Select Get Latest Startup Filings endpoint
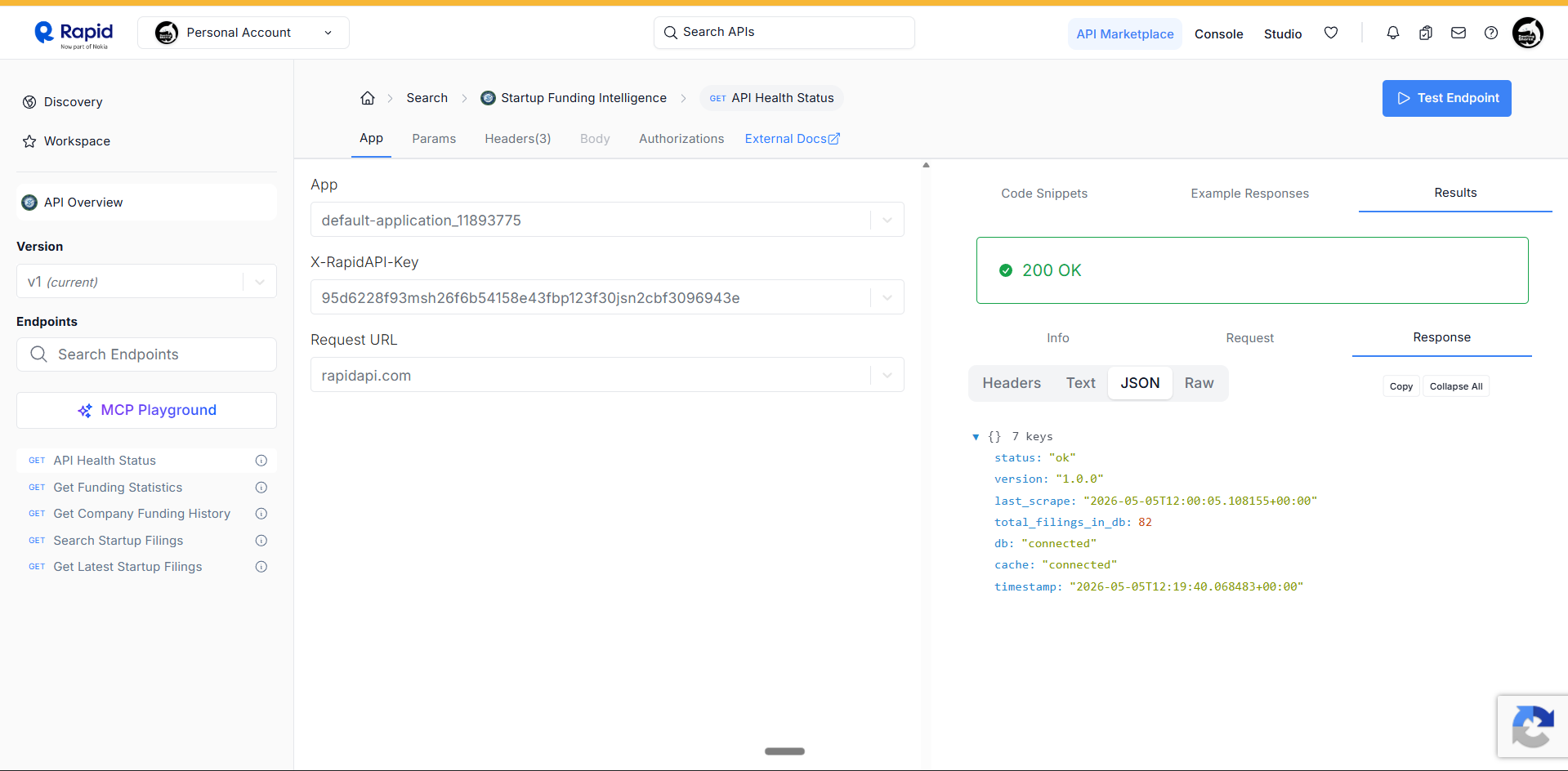This screenshot has height=771, width=1568. point(127,567)
